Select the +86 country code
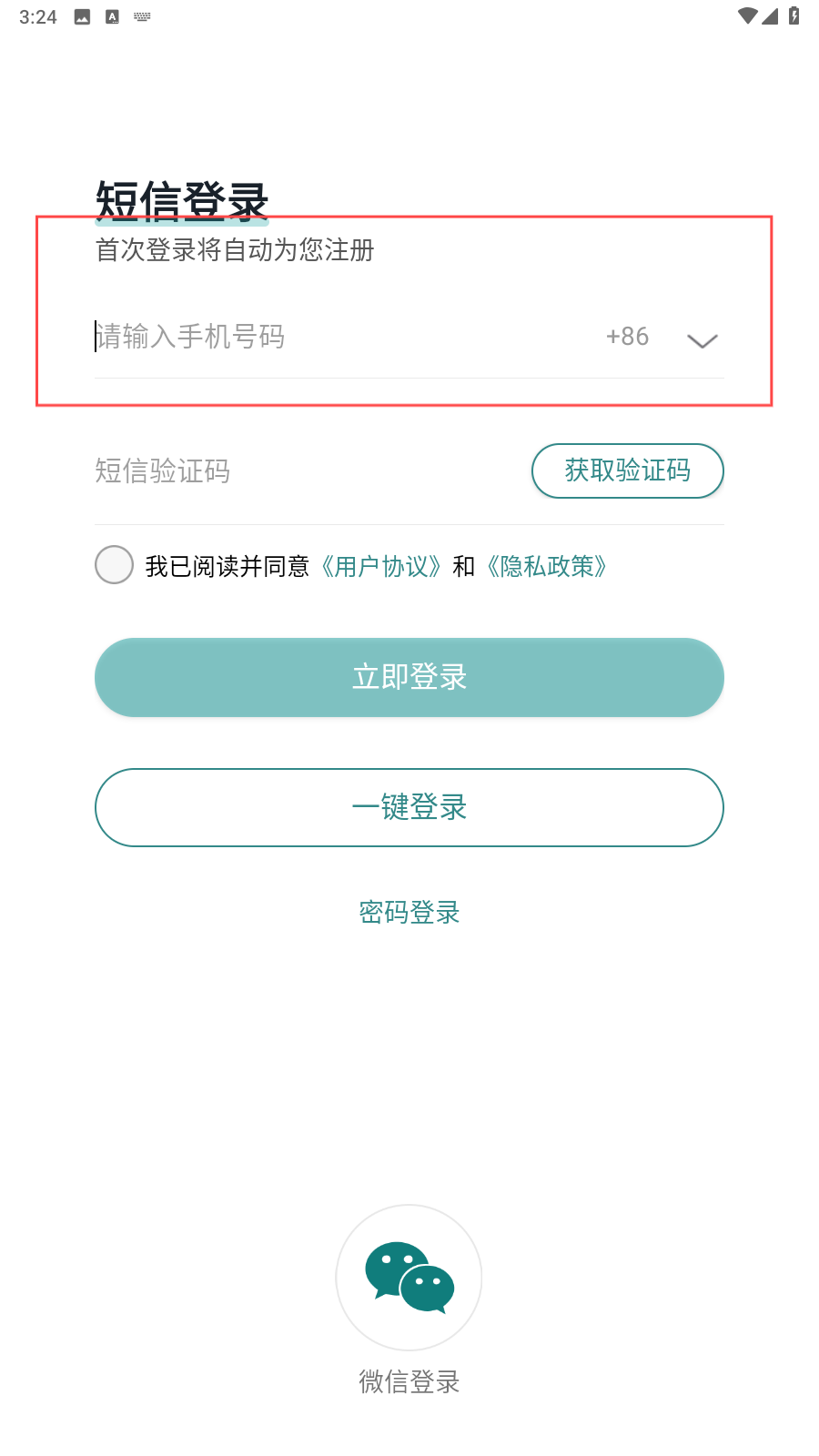 click(x=627, y=337)
